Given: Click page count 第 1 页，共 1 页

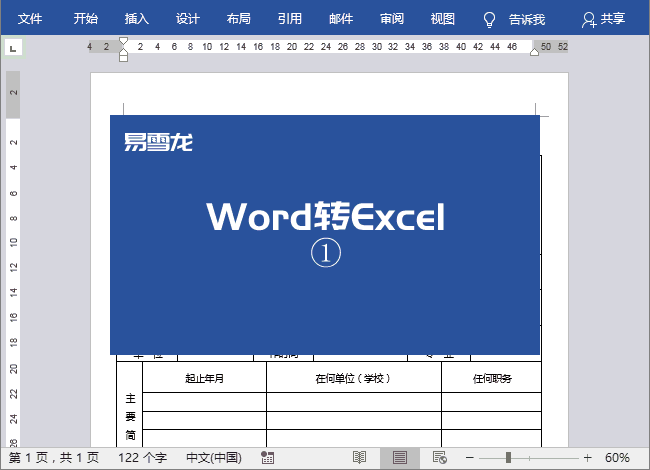Looking at the screenshot, I should pyautogui.click(x=54, y=458).
